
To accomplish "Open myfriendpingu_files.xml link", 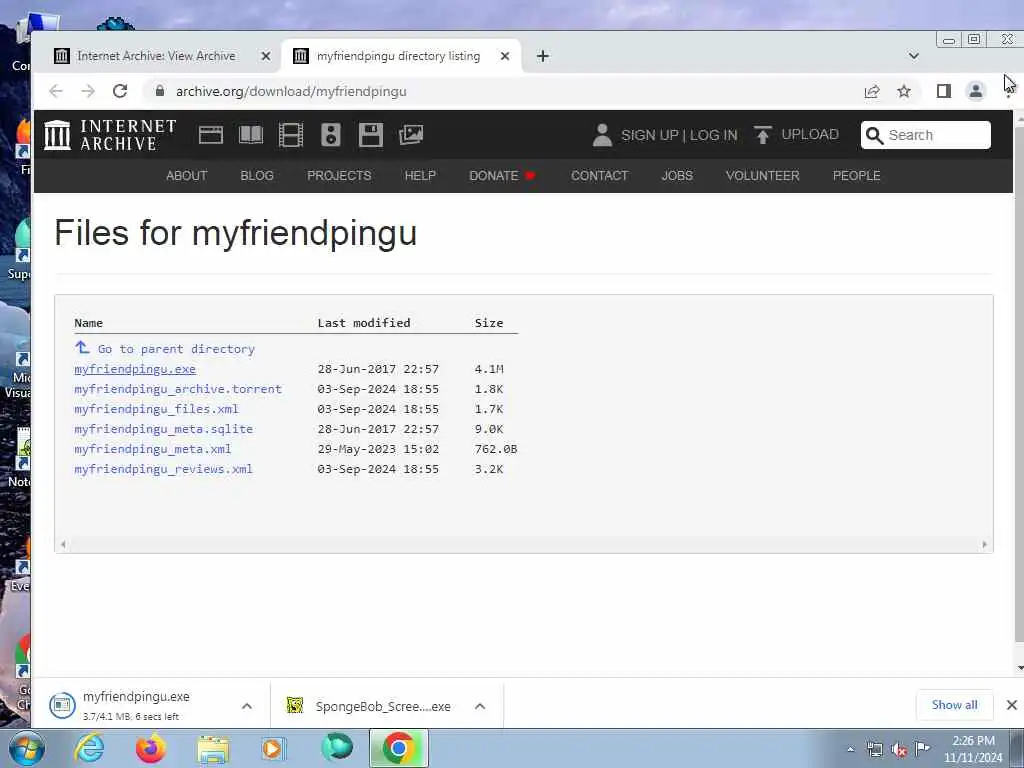I will 157,409.
